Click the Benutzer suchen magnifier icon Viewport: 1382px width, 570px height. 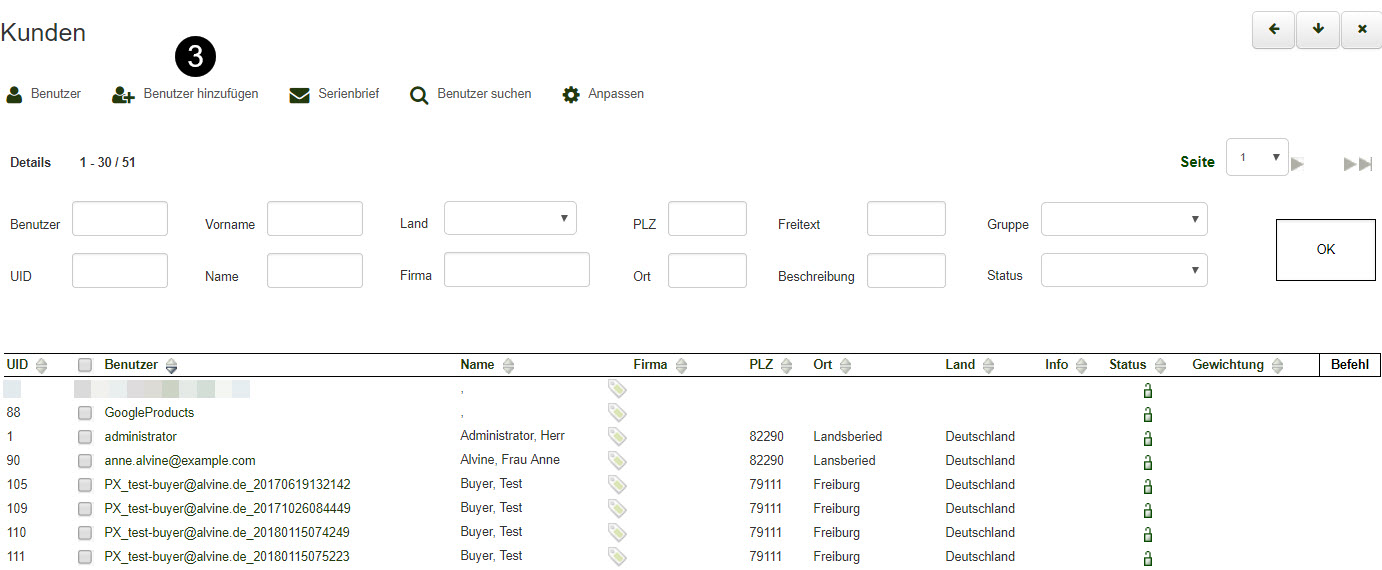(419, 95)
